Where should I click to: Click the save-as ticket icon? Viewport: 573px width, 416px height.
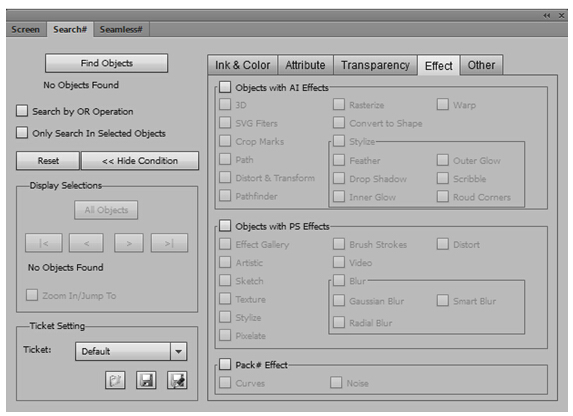coord(177,381)
